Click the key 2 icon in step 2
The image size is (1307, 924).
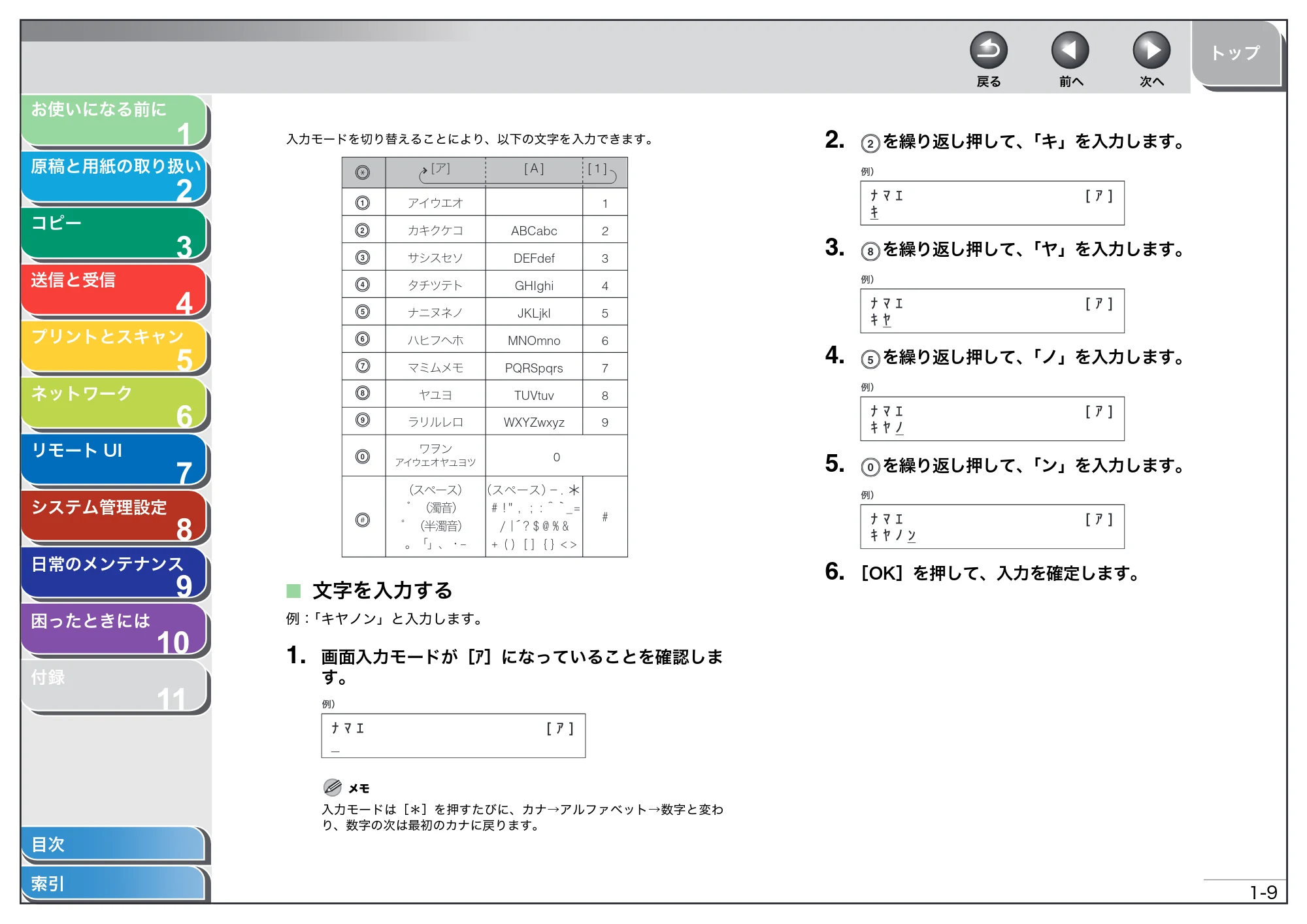(870, 143)
